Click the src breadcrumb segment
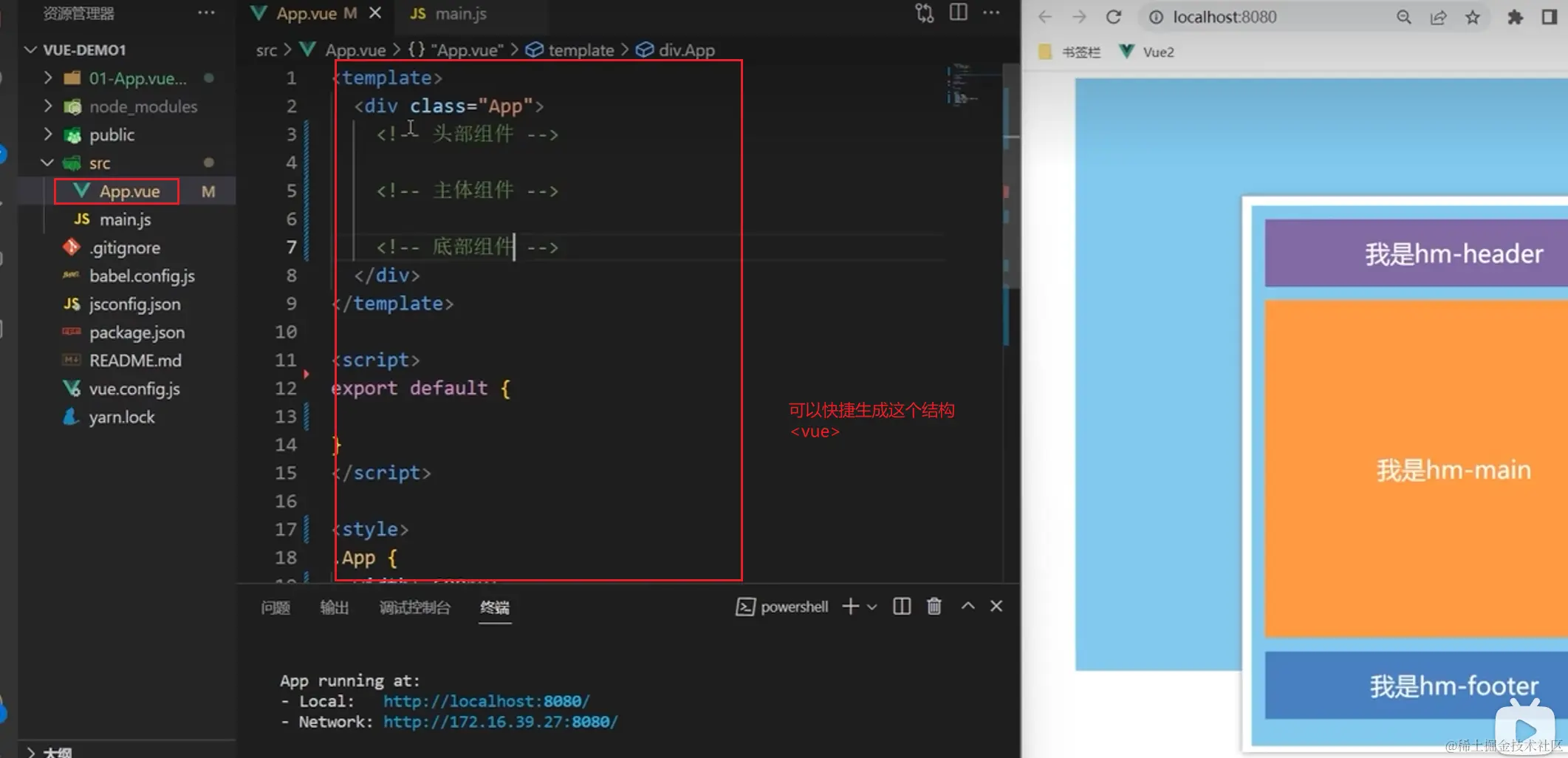This screenshot has width=1568, height=758. coord(266,50)
